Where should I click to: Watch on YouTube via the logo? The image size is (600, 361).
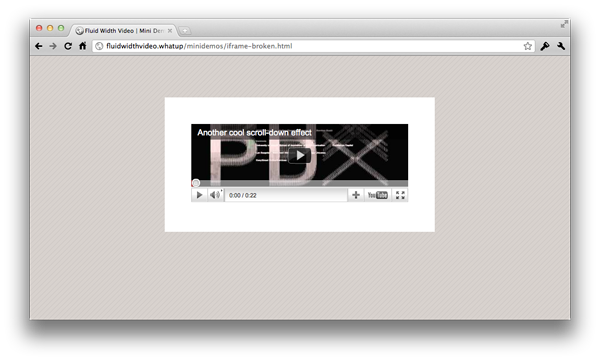pyautogui.click(x=378, y=195)
